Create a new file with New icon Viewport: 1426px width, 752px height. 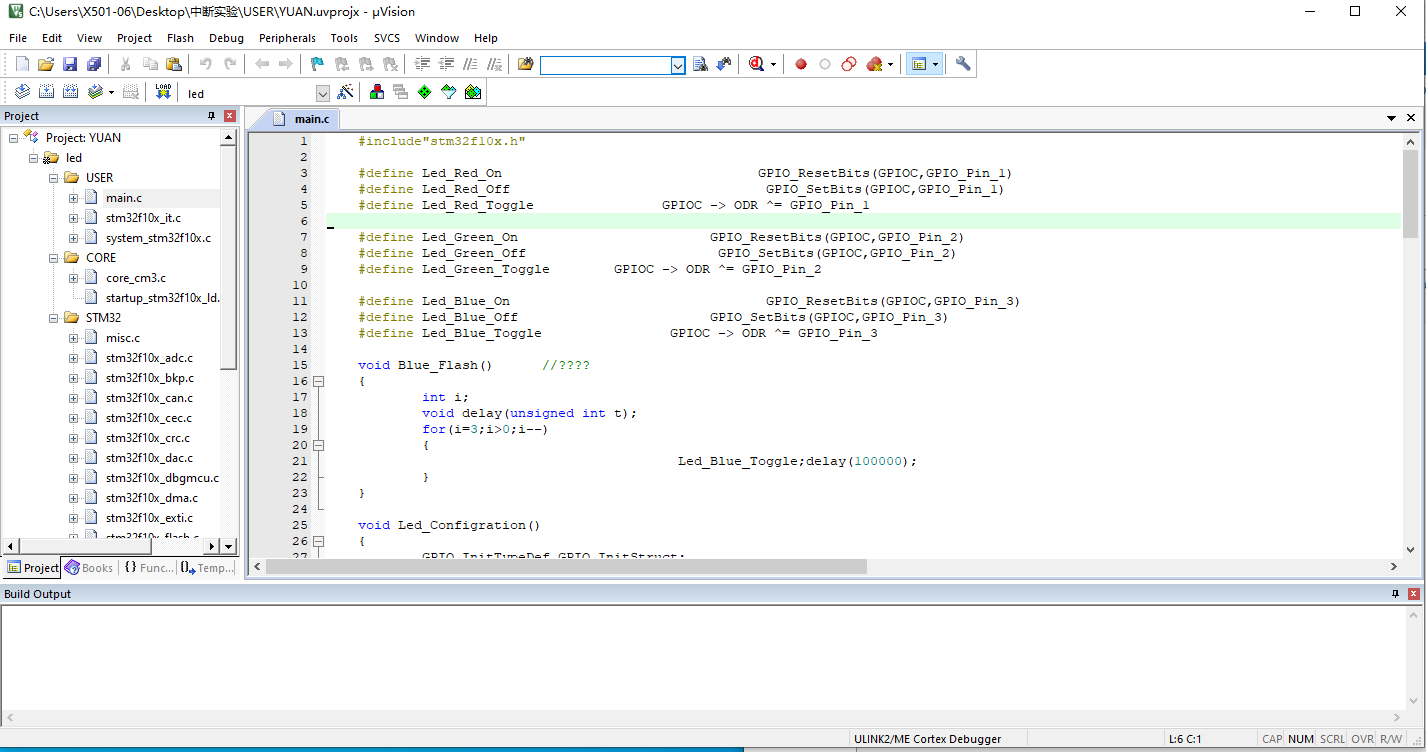click(22, 64)
